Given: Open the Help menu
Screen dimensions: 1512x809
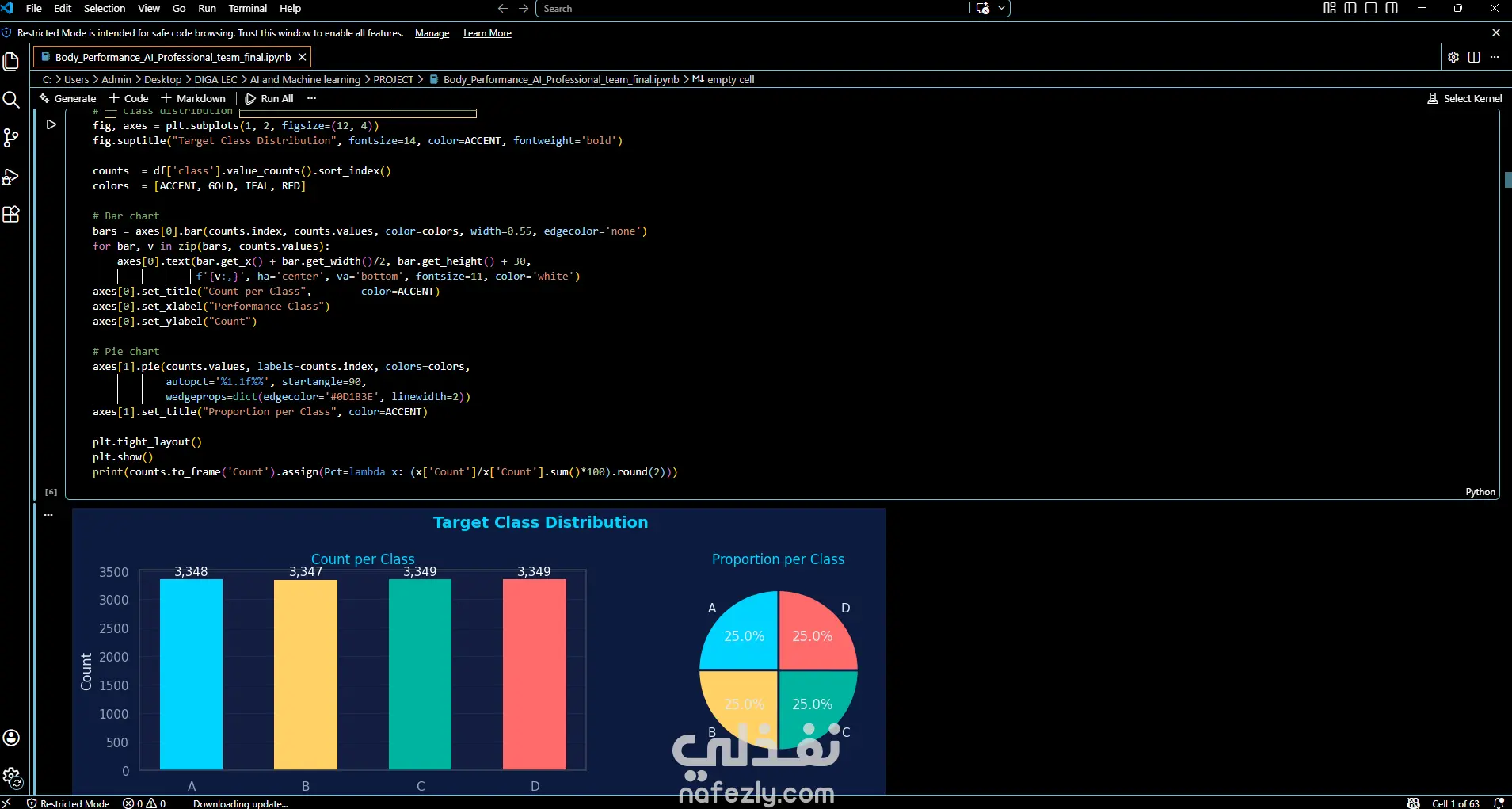Looking at the screenshot, I should [x=291, y=8].
